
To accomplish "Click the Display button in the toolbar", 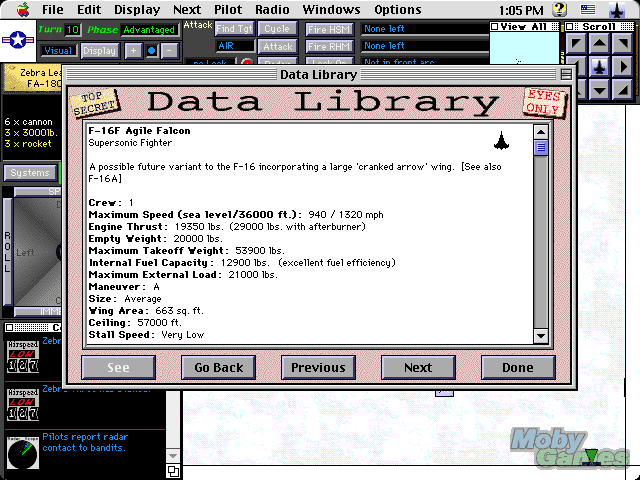I will [100, 51].
